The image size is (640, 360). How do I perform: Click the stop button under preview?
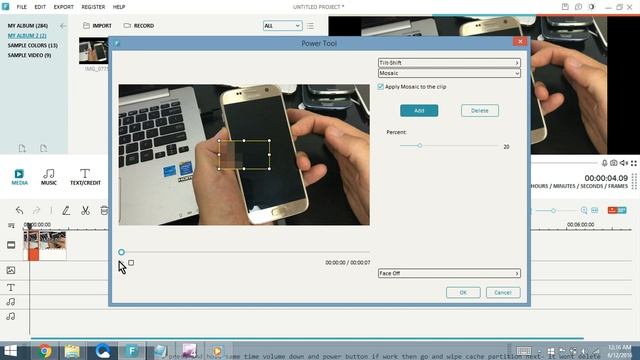pos(131,263)
